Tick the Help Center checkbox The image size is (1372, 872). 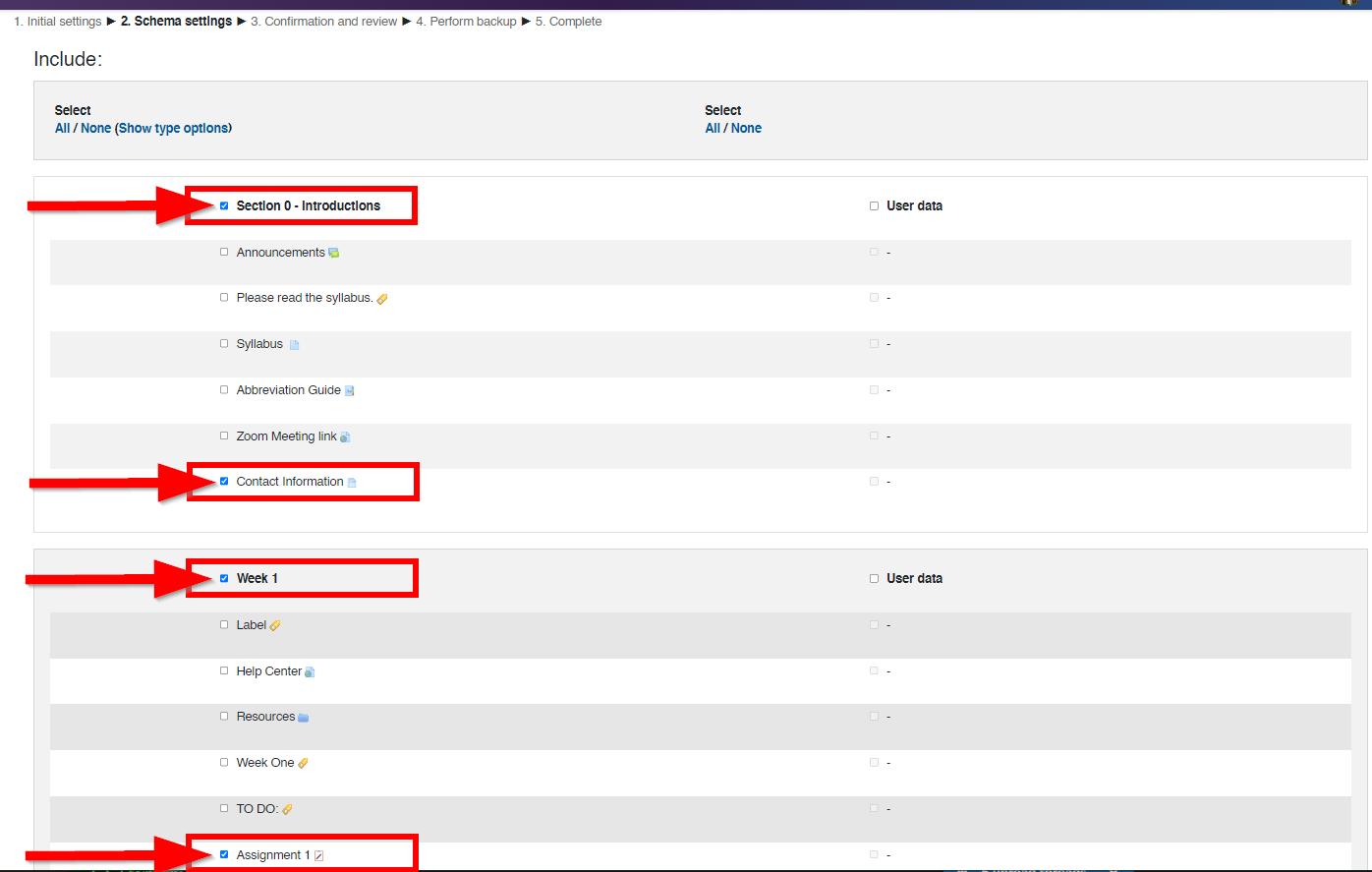(x=224, y=670)
